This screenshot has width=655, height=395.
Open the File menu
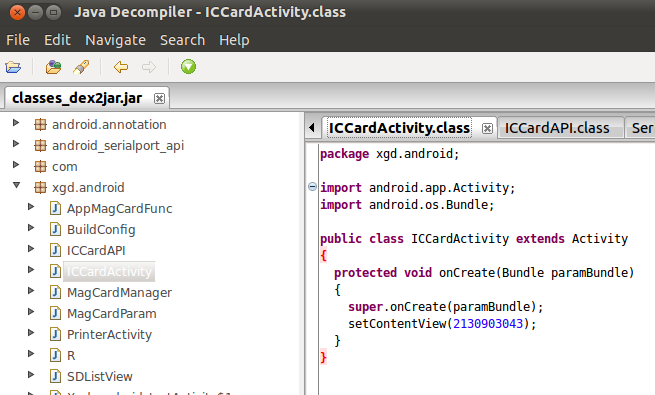click(18, 40)
